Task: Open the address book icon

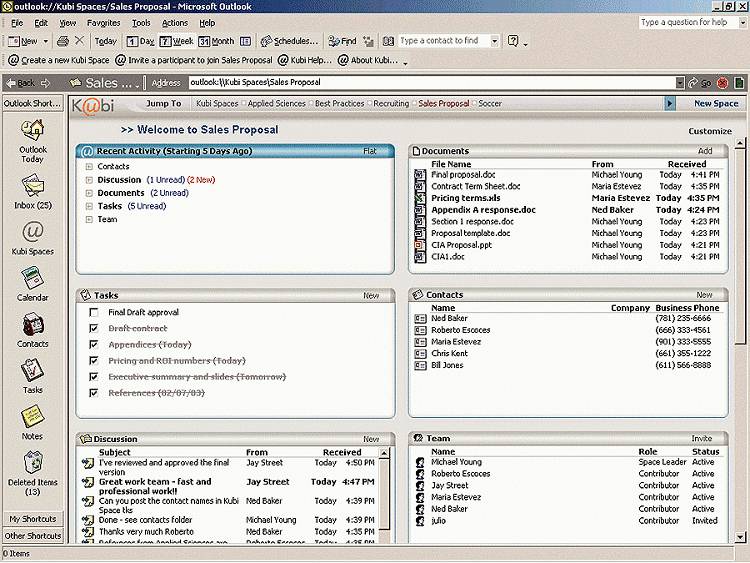Action: (x=388, y=41)
